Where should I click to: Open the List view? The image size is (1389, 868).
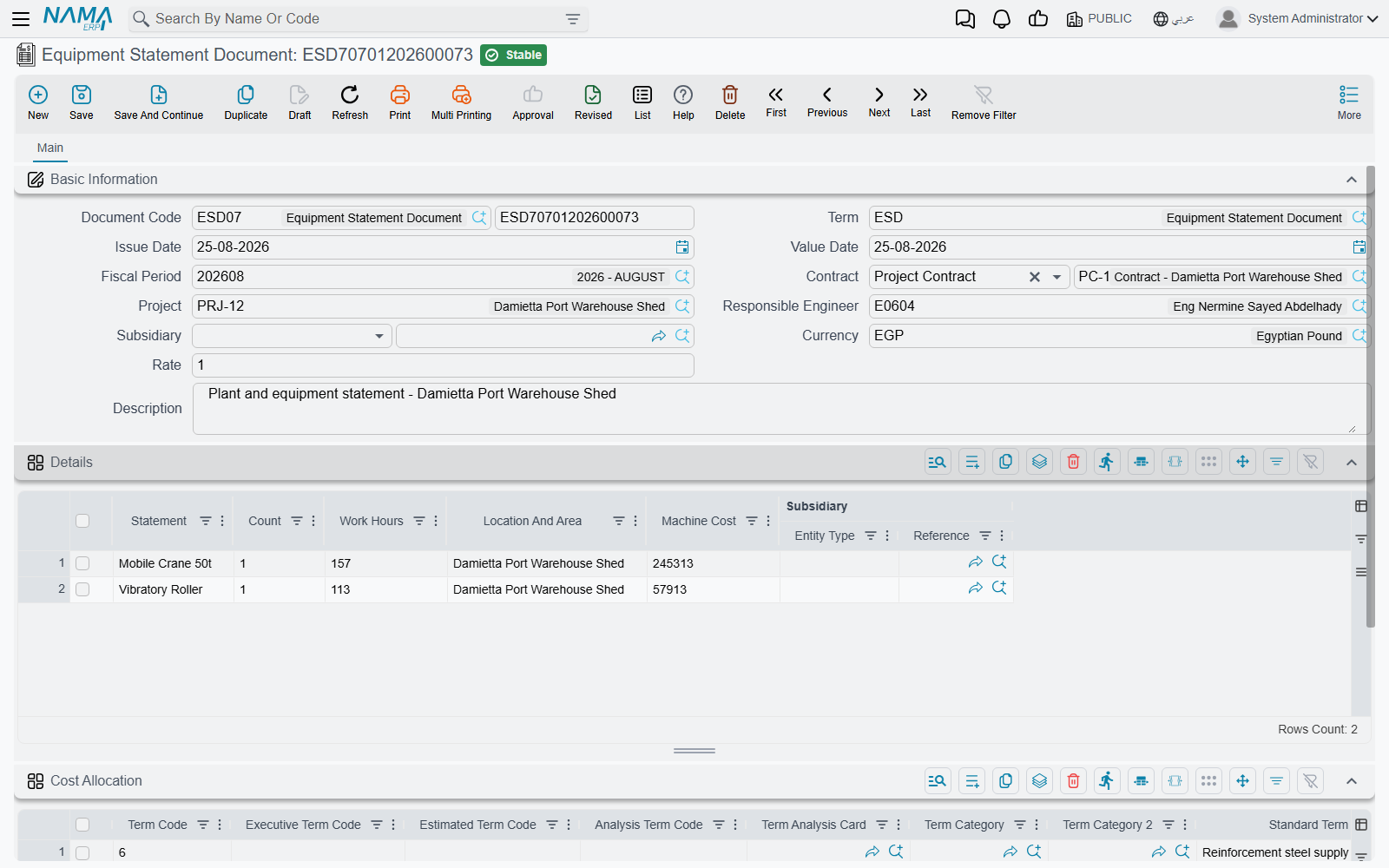(642, 102)
